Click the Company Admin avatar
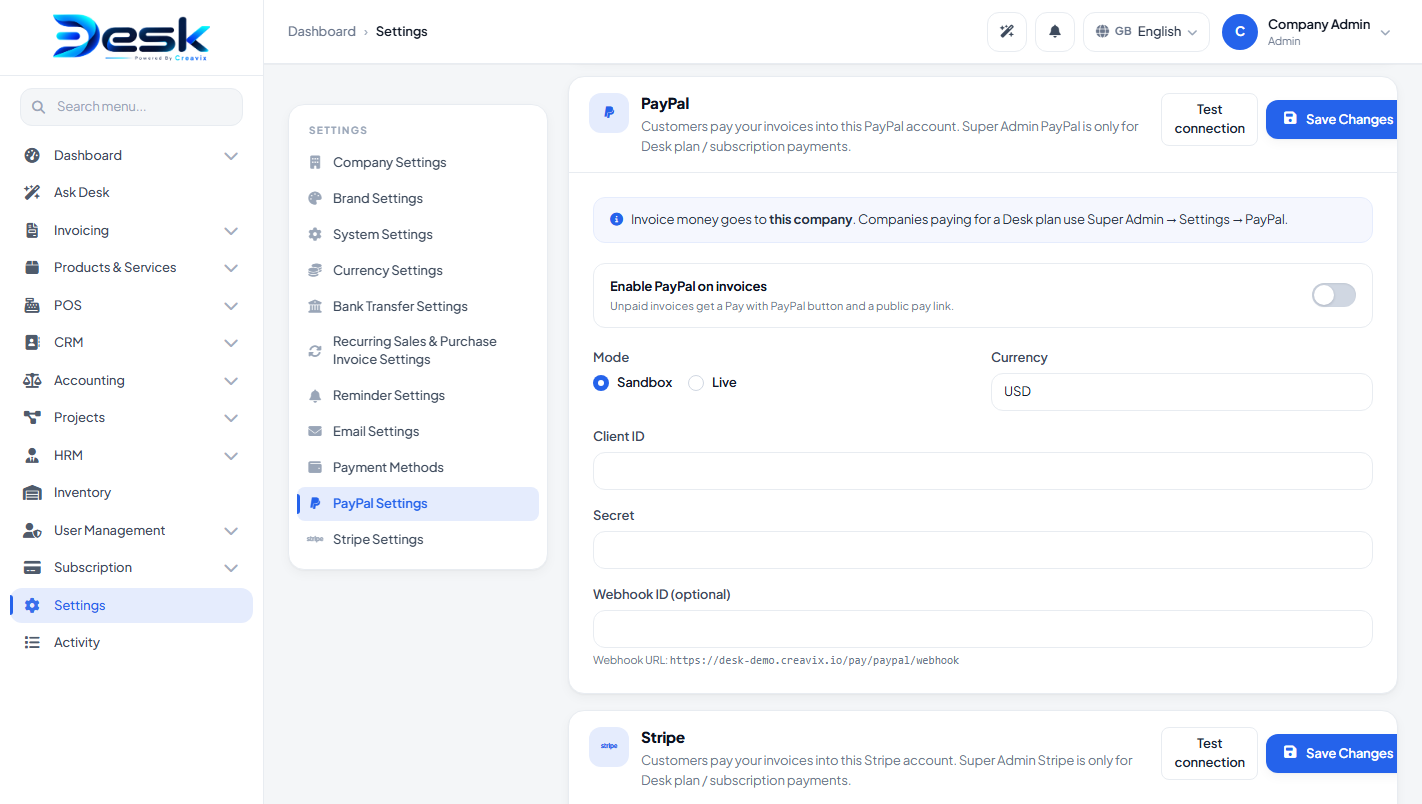This screenshot has width=1422, height=804. pos(1240,32)
